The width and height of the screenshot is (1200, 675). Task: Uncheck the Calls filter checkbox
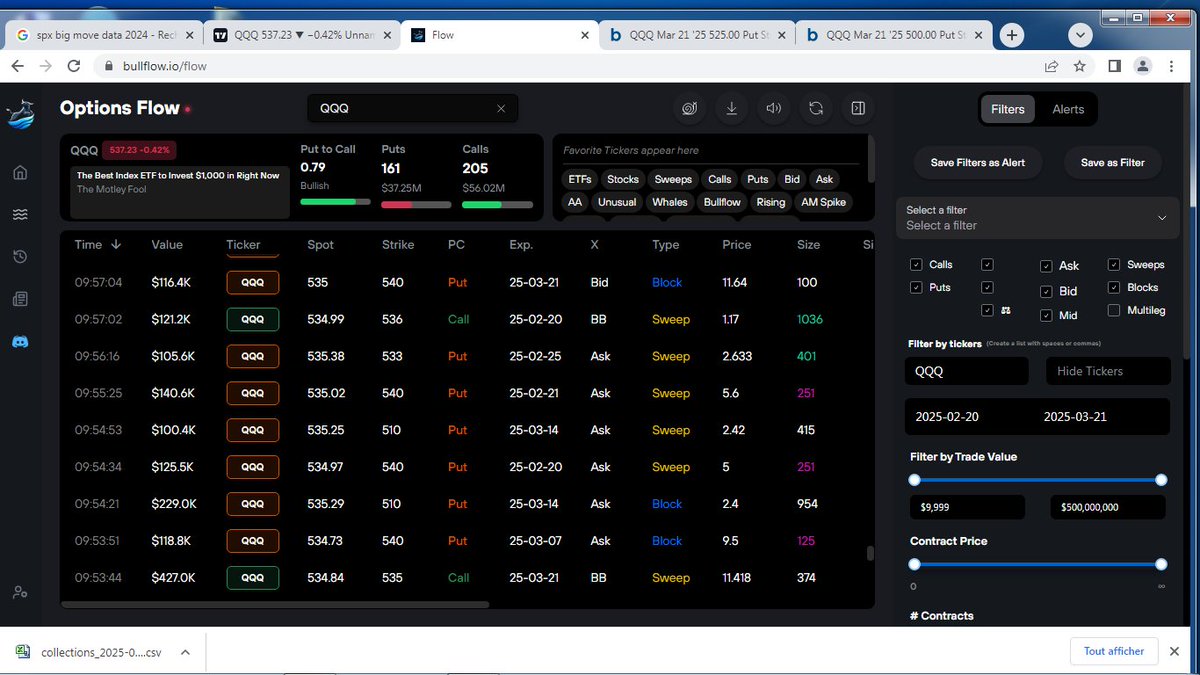click(916, 265)
